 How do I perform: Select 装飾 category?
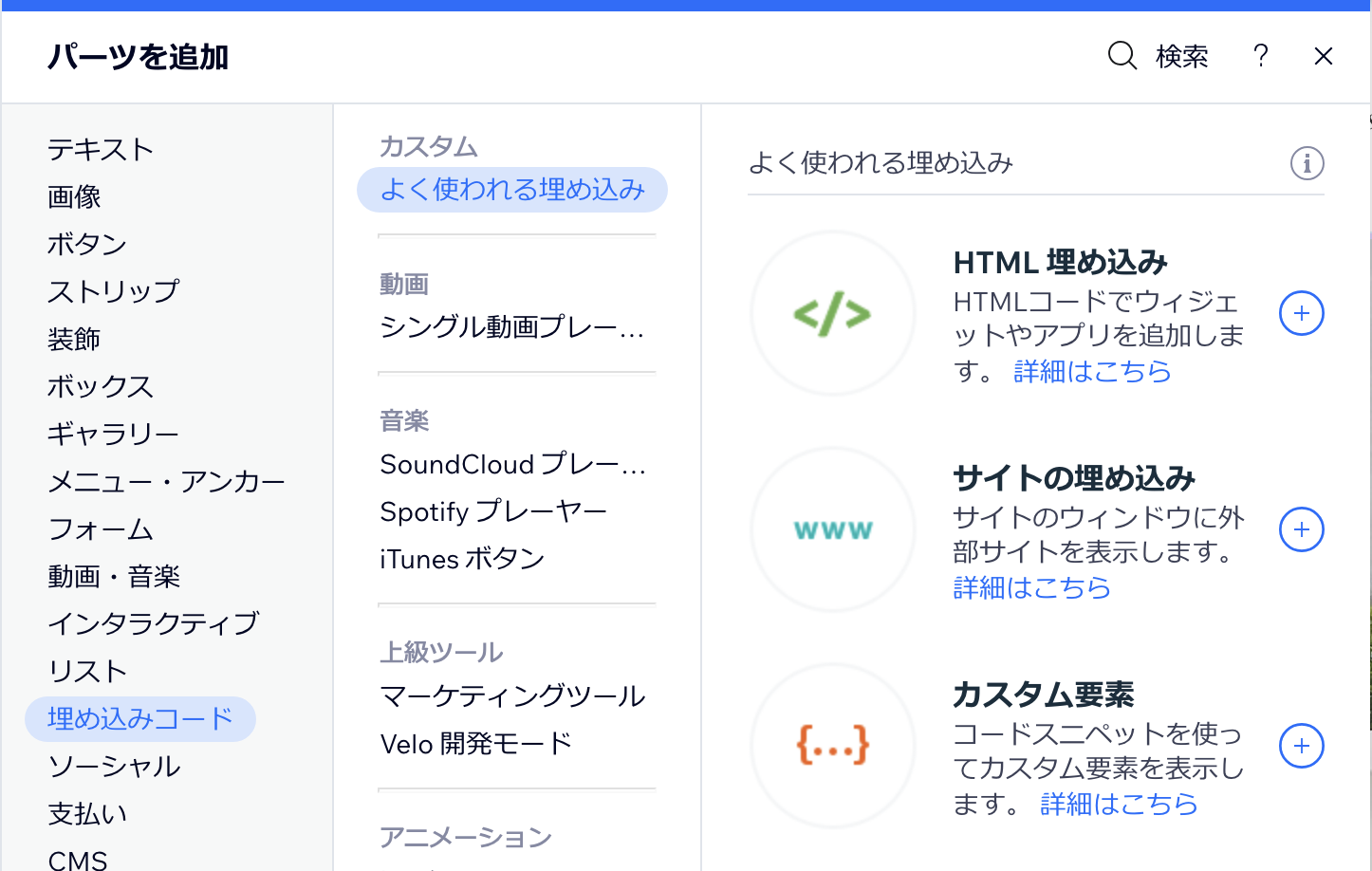74,340
